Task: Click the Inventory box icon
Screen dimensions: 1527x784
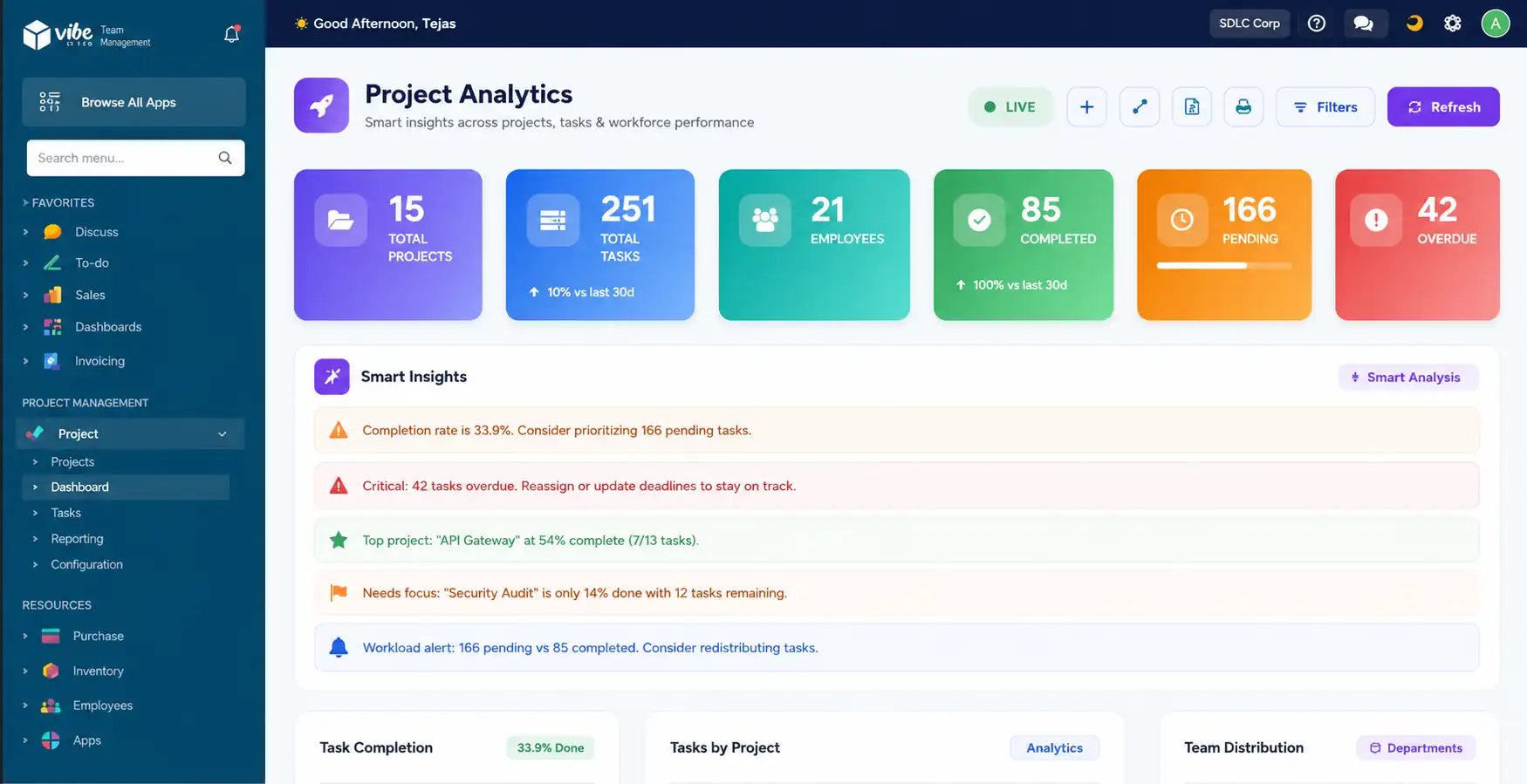Action: (51, 671)
